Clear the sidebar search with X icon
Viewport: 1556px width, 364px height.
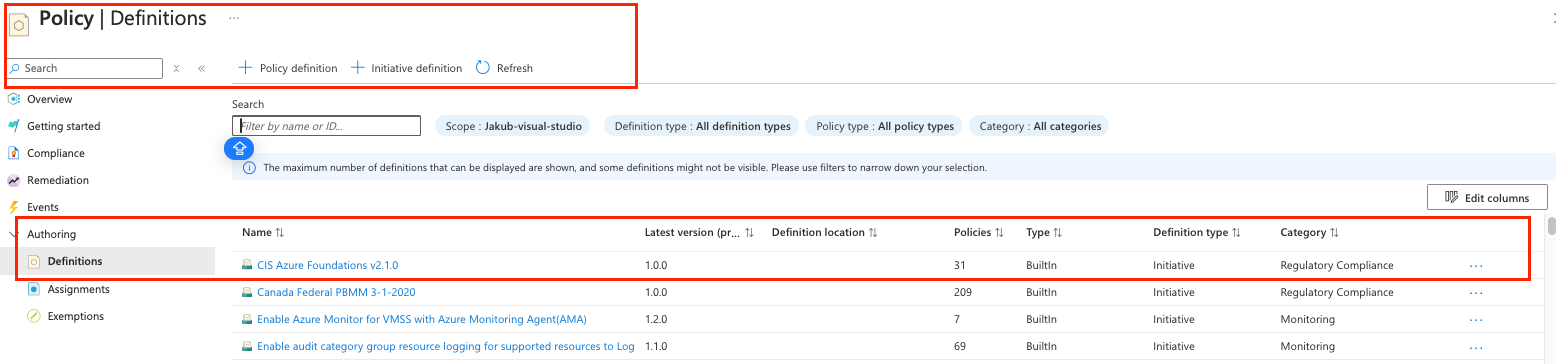pos(176,69)
